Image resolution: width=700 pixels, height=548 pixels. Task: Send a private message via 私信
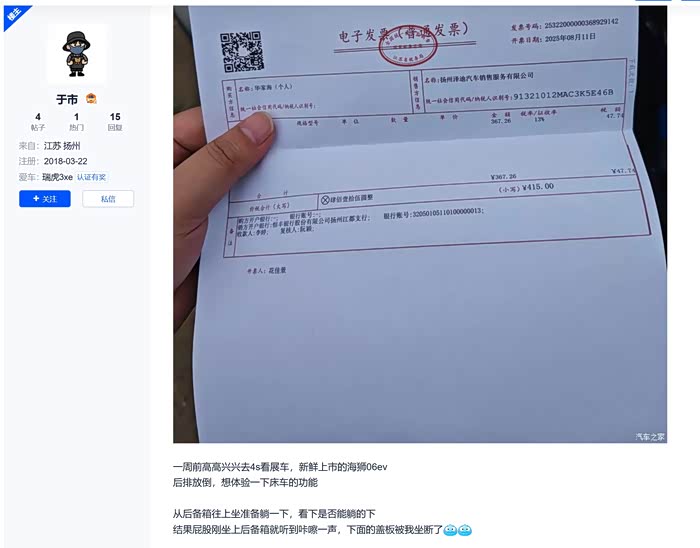coord(108,199)
